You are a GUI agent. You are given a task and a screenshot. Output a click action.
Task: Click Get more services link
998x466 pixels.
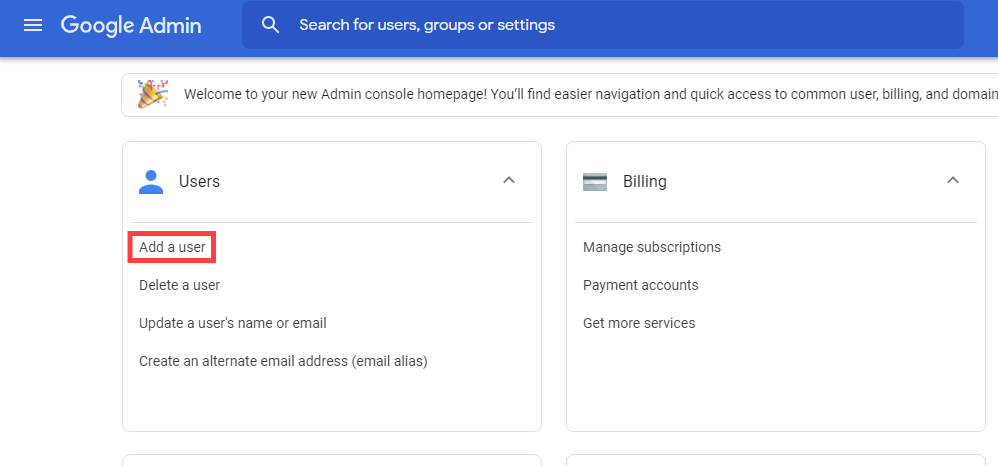[x=639, y=323]
